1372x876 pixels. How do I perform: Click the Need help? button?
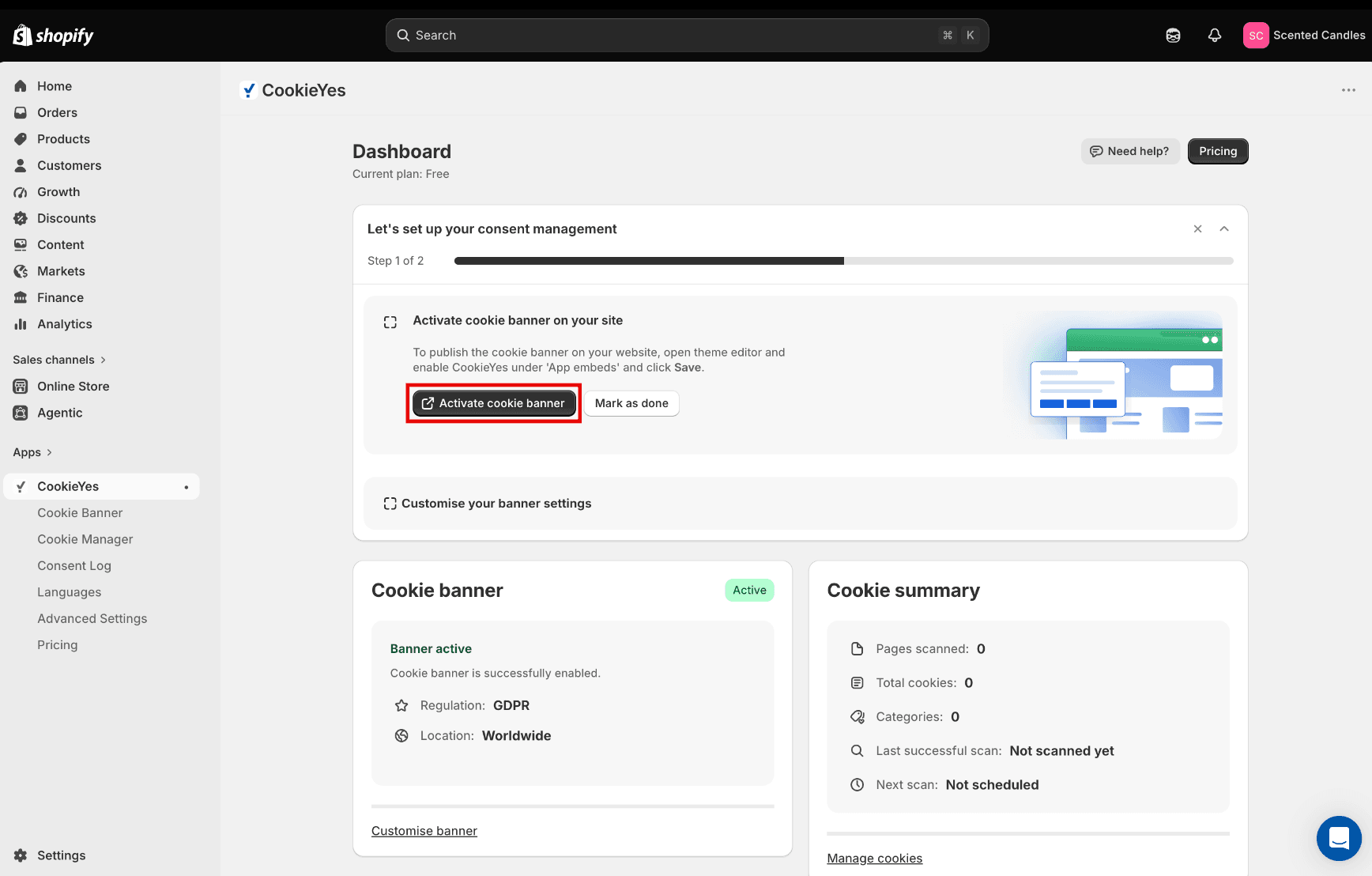pyautogui.click(x=1130, y=151)
